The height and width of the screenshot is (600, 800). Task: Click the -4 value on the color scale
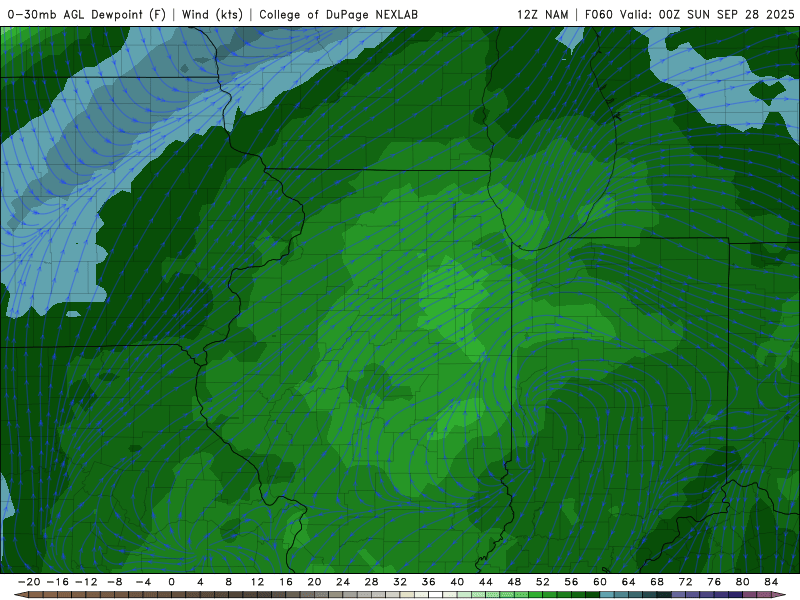coord(143,582)
